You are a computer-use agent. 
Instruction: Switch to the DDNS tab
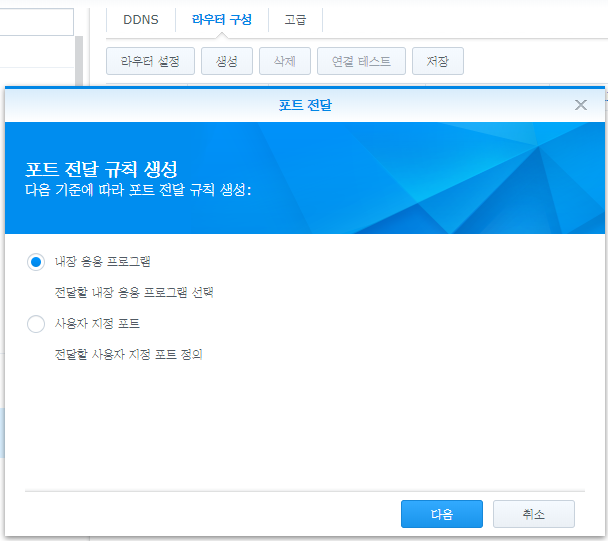pos(141,19)
